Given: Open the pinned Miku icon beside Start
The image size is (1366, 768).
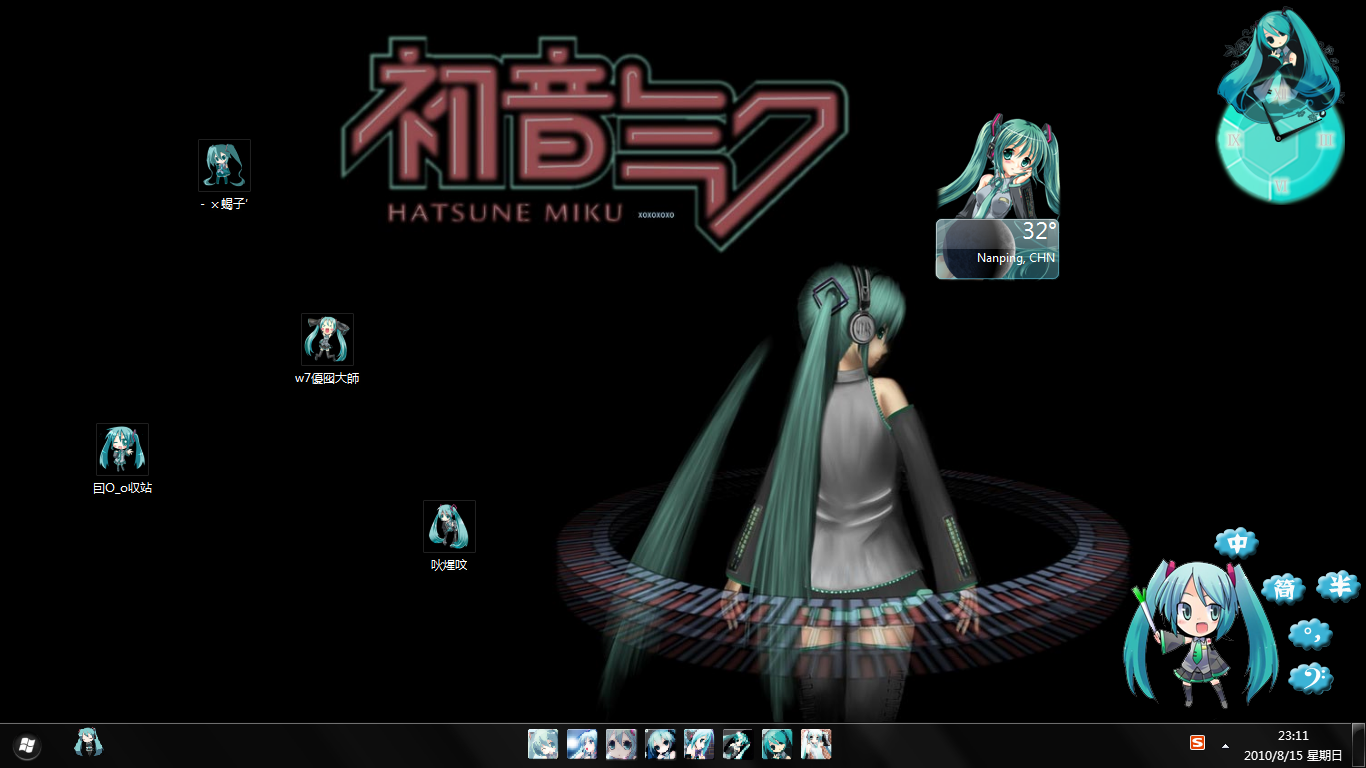Looking at the screenshot, I should click(x=88, y=742).
